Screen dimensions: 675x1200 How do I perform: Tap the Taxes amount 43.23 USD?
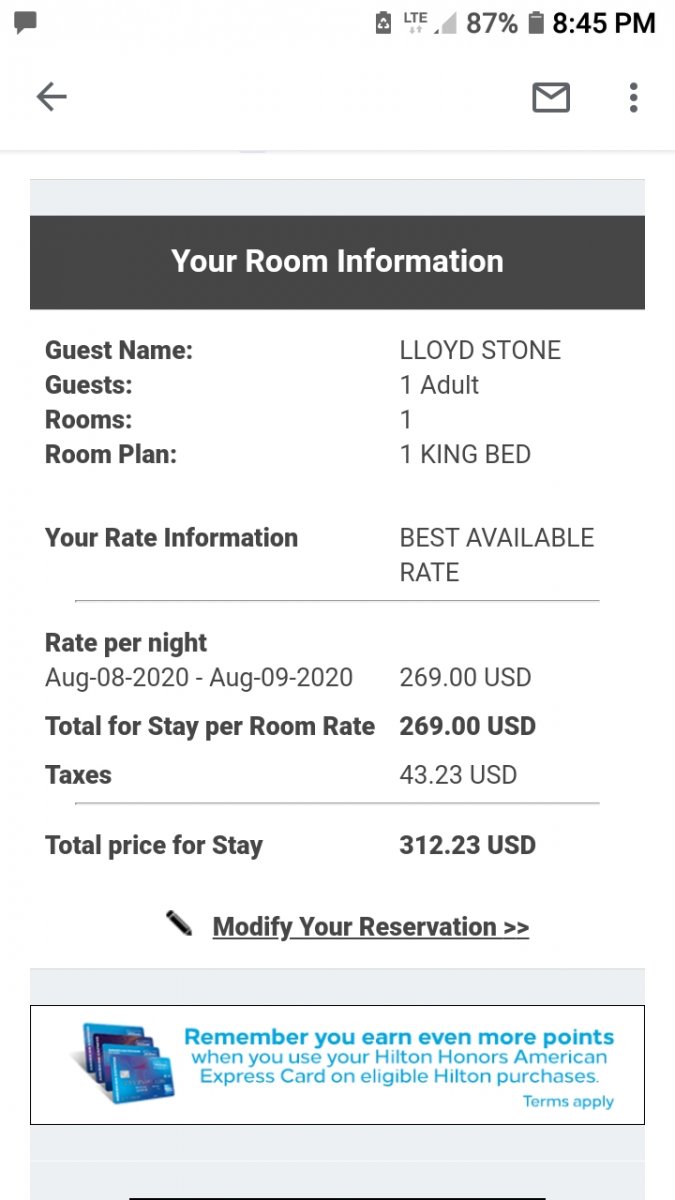coord(458,775)
